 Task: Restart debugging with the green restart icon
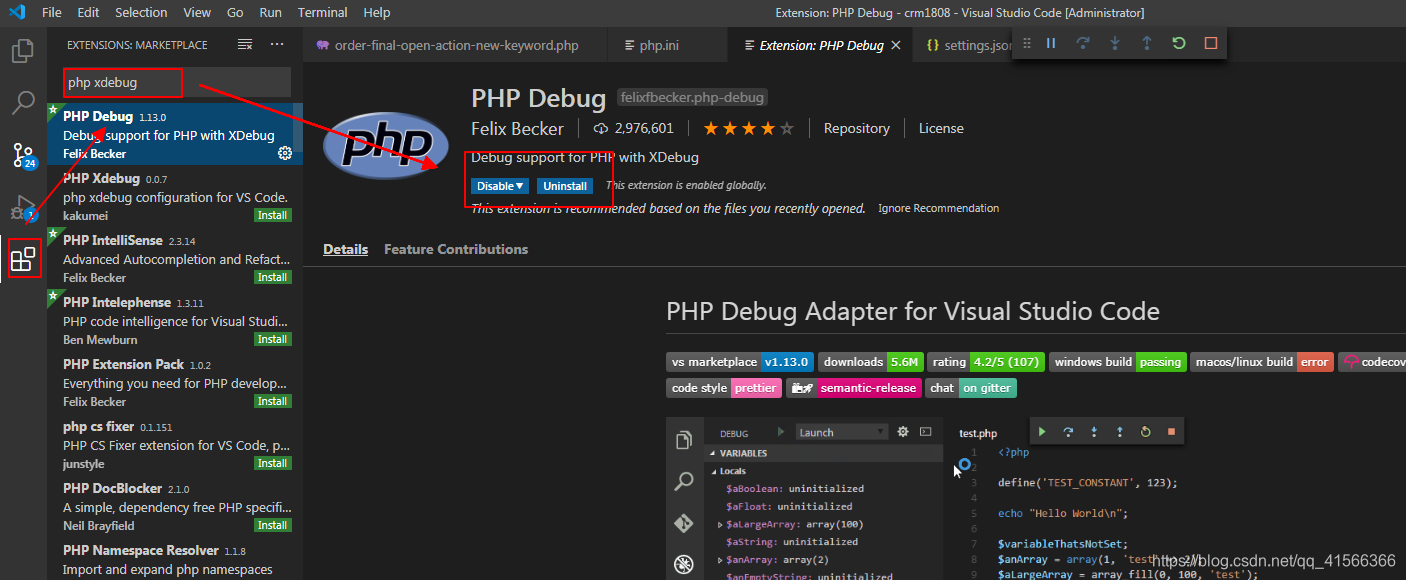click(x=1179, y=43)
